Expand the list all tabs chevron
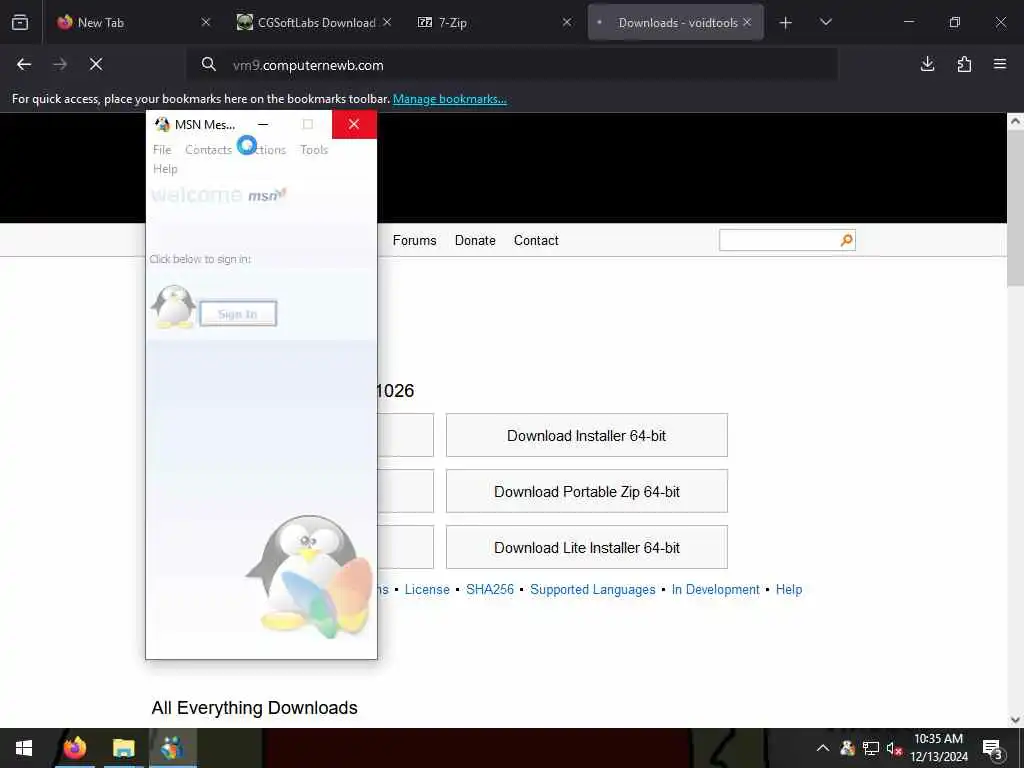Image resolution: width=1024 pixels, height=768 pixels. click(825, 22)
